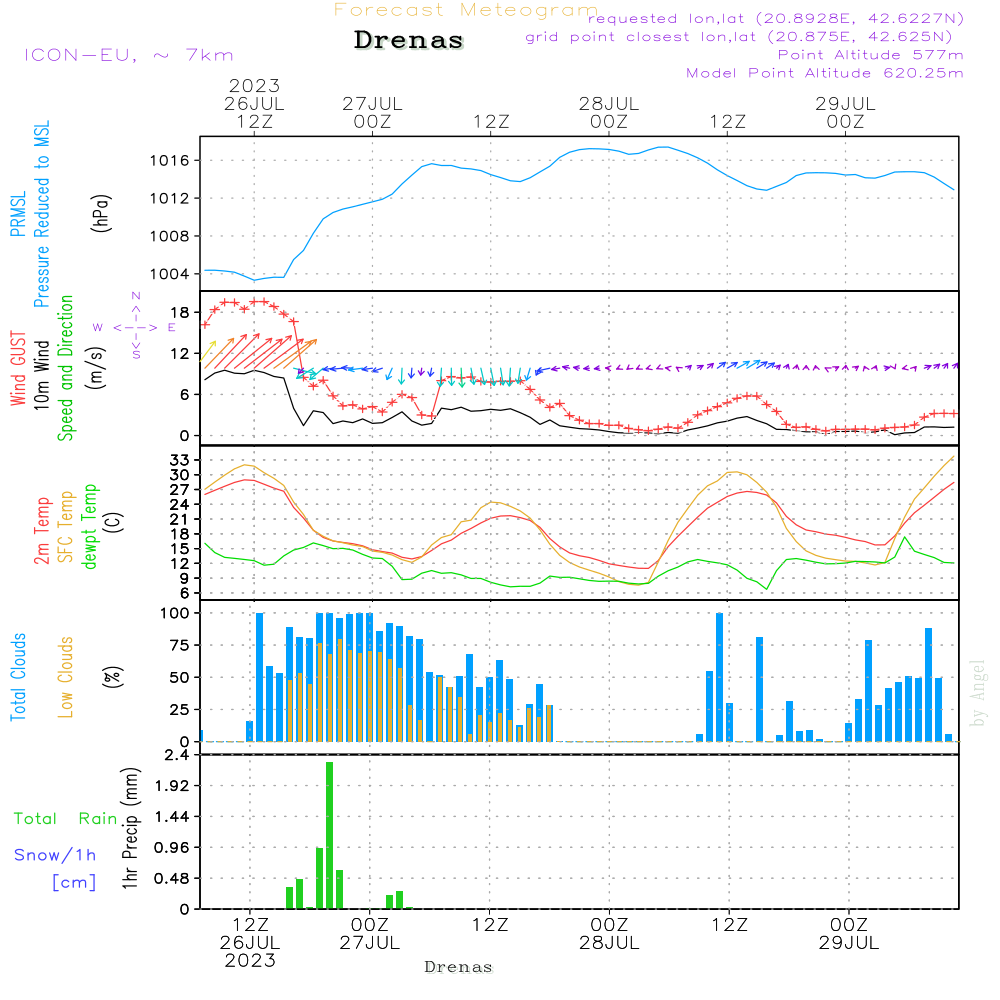The width and height of the screenshot is (1000, 1000).
Task: Click the requested lon,lat coordinates line
Action: coord(776,18)
